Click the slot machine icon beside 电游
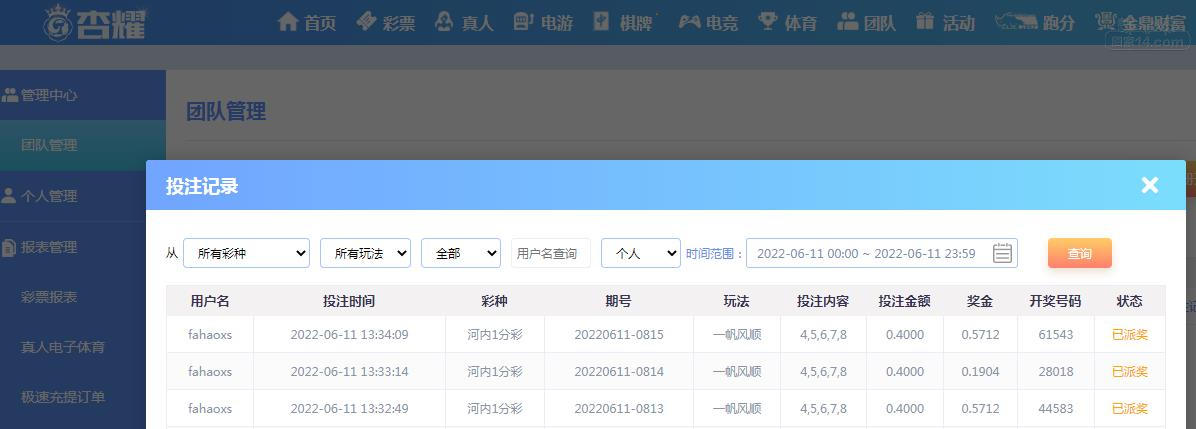This screenshot has height=429, width=1196. coord(522,21)
